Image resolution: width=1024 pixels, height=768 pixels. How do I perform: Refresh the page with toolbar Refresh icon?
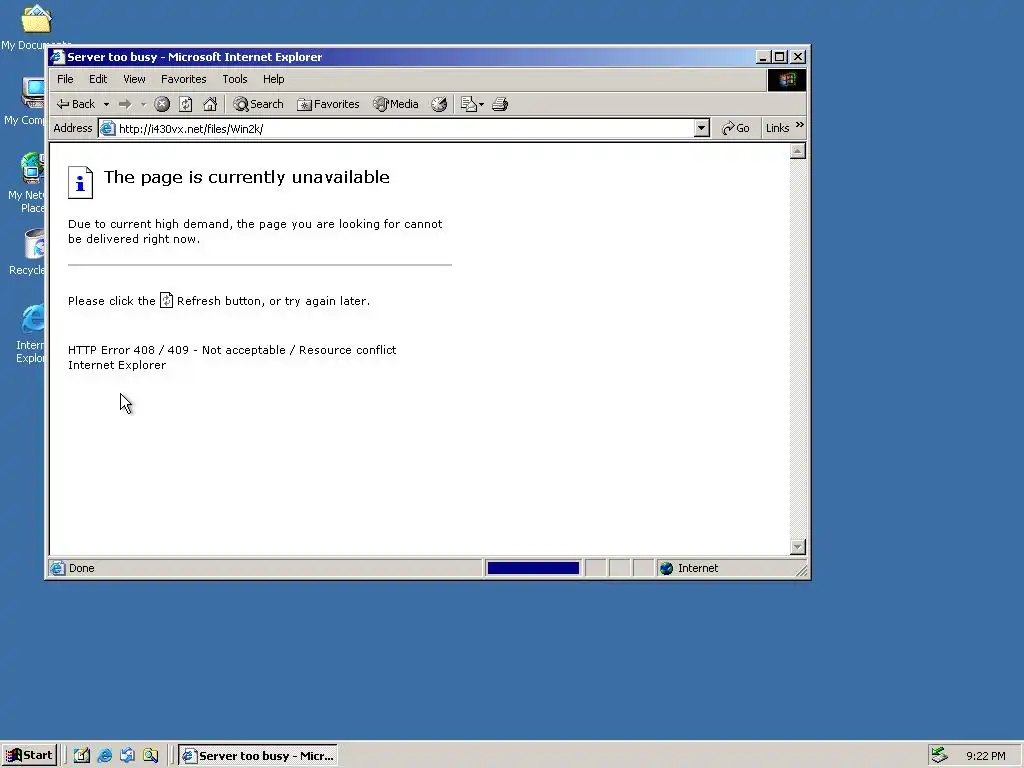pos(185,104)
